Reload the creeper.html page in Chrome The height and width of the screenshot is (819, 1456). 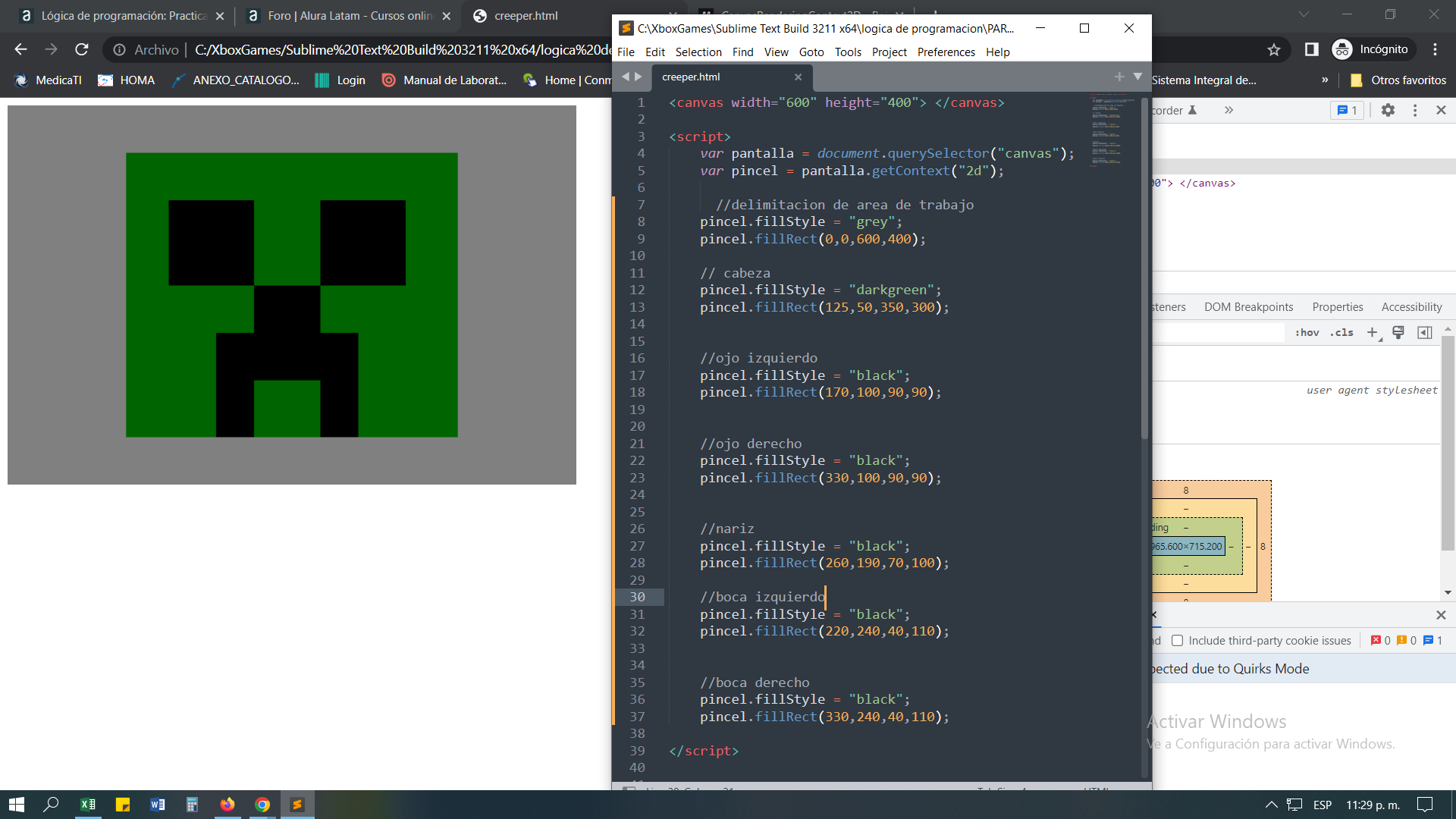coord(82,49)
